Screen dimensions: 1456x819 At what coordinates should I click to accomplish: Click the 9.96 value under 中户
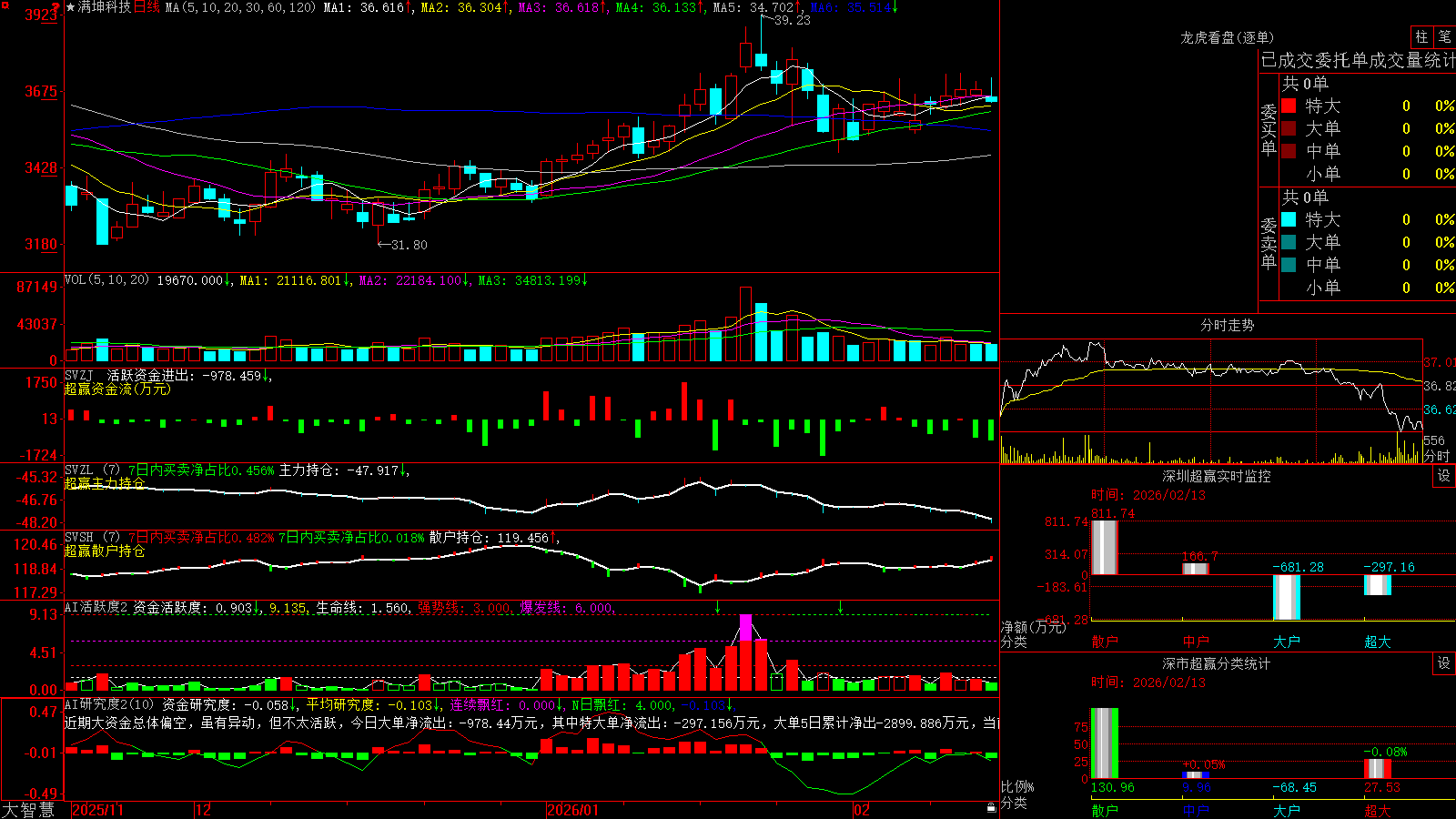(1196, 787)
